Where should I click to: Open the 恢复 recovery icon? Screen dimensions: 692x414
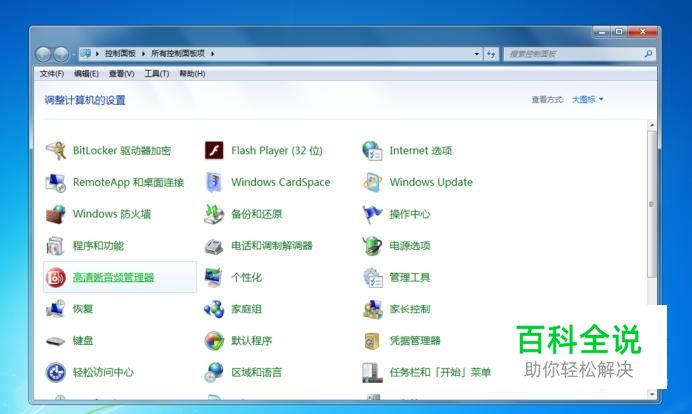click(x=56, y=309)
